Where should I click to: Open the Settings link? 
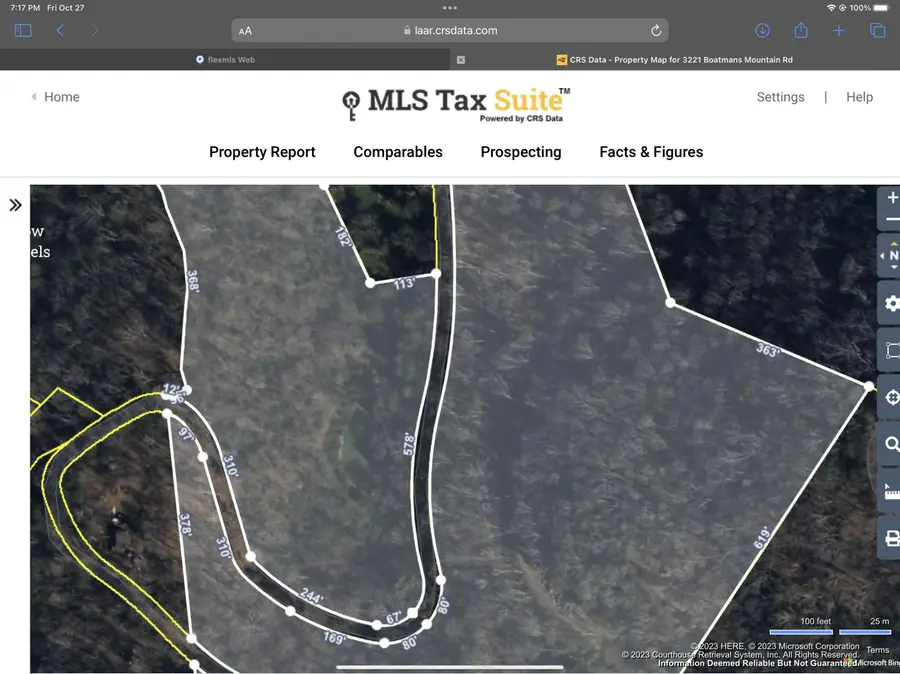[x=781, y=97]
